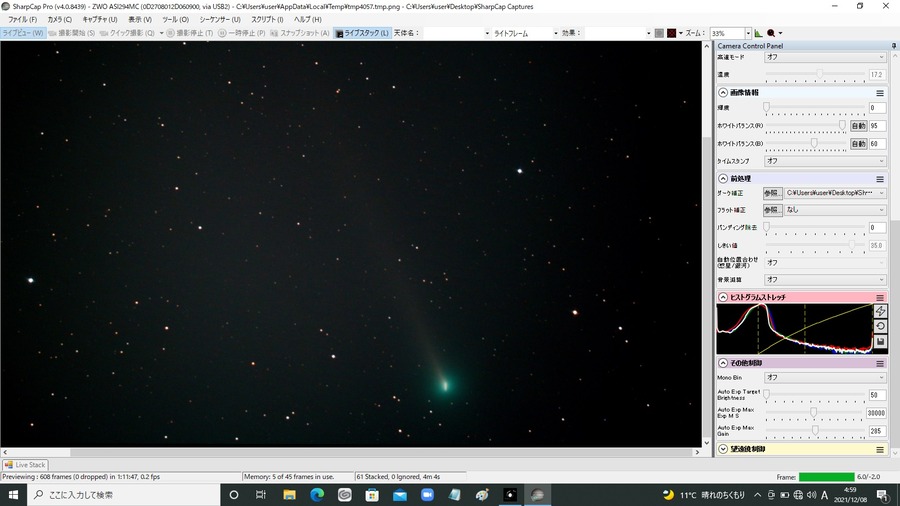This screenshot has height=506, width=900.
Task: Open Zoom from the taskbar
Action: click(x=427, y=495)
